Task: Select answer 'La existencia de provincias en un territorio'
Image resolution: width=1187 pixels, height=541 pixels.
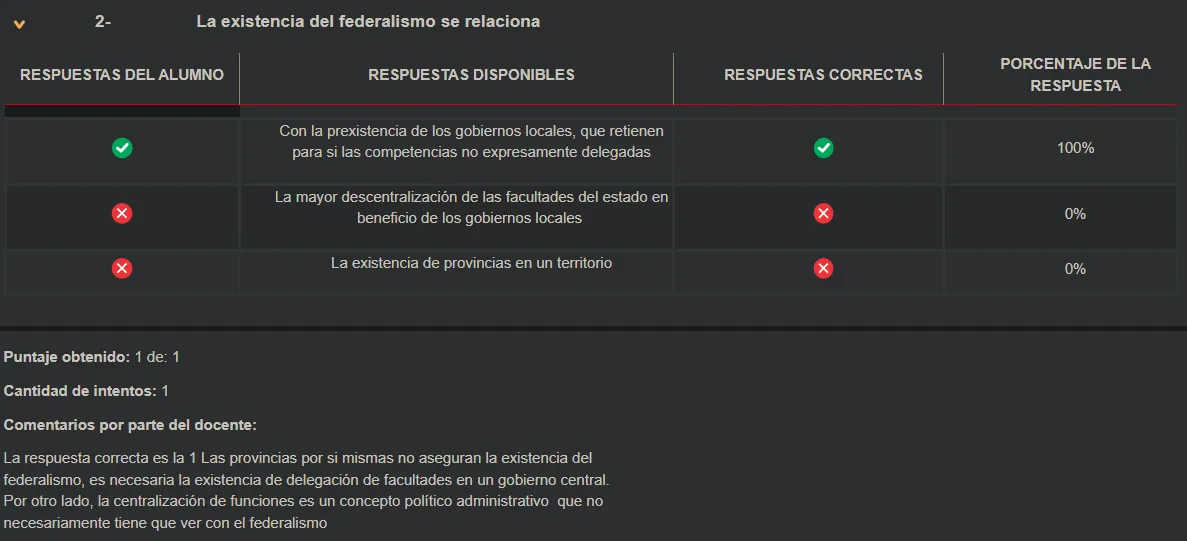Action: 471,263
